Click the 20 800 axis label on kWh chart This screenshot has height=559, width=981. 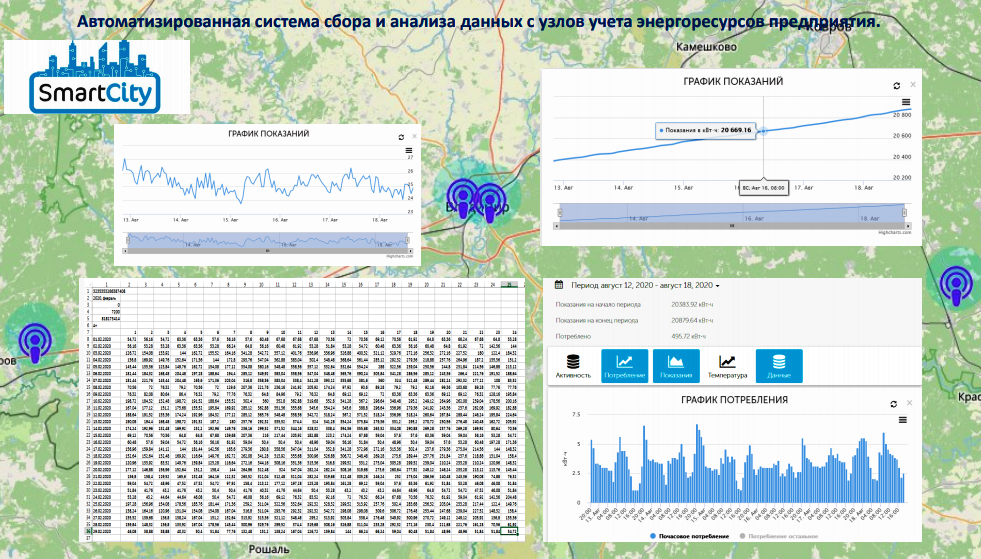902,115
